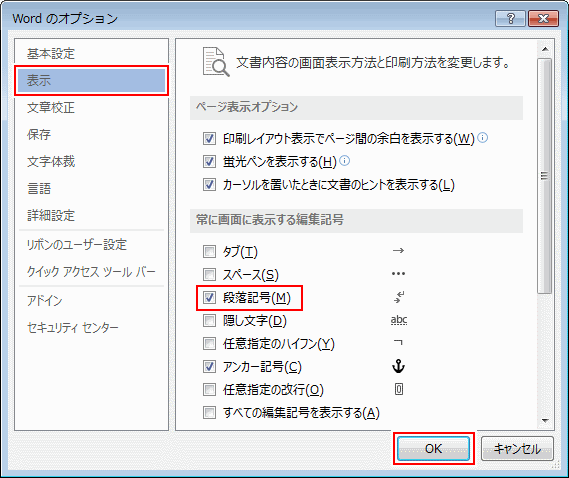This screenshot has width=569, height=478.
Task: Click the tab arrow symbol icon
Action: 398,250
